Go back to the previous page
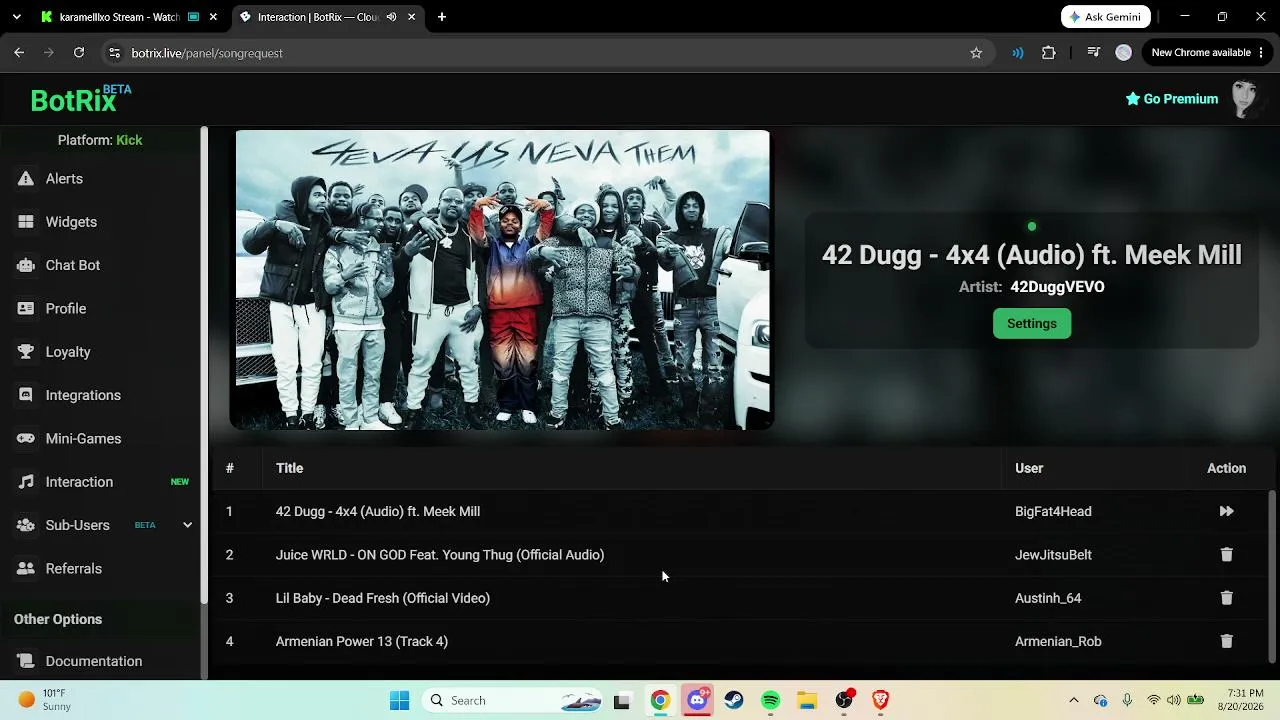 19,53
